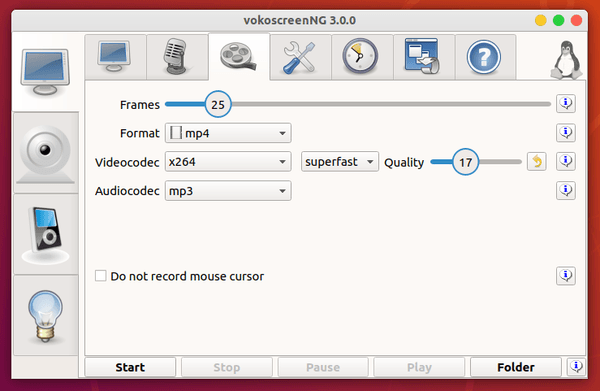Show info for Videocodec setting
This screenshot has height=391, width=600.
tap(566, 161)
